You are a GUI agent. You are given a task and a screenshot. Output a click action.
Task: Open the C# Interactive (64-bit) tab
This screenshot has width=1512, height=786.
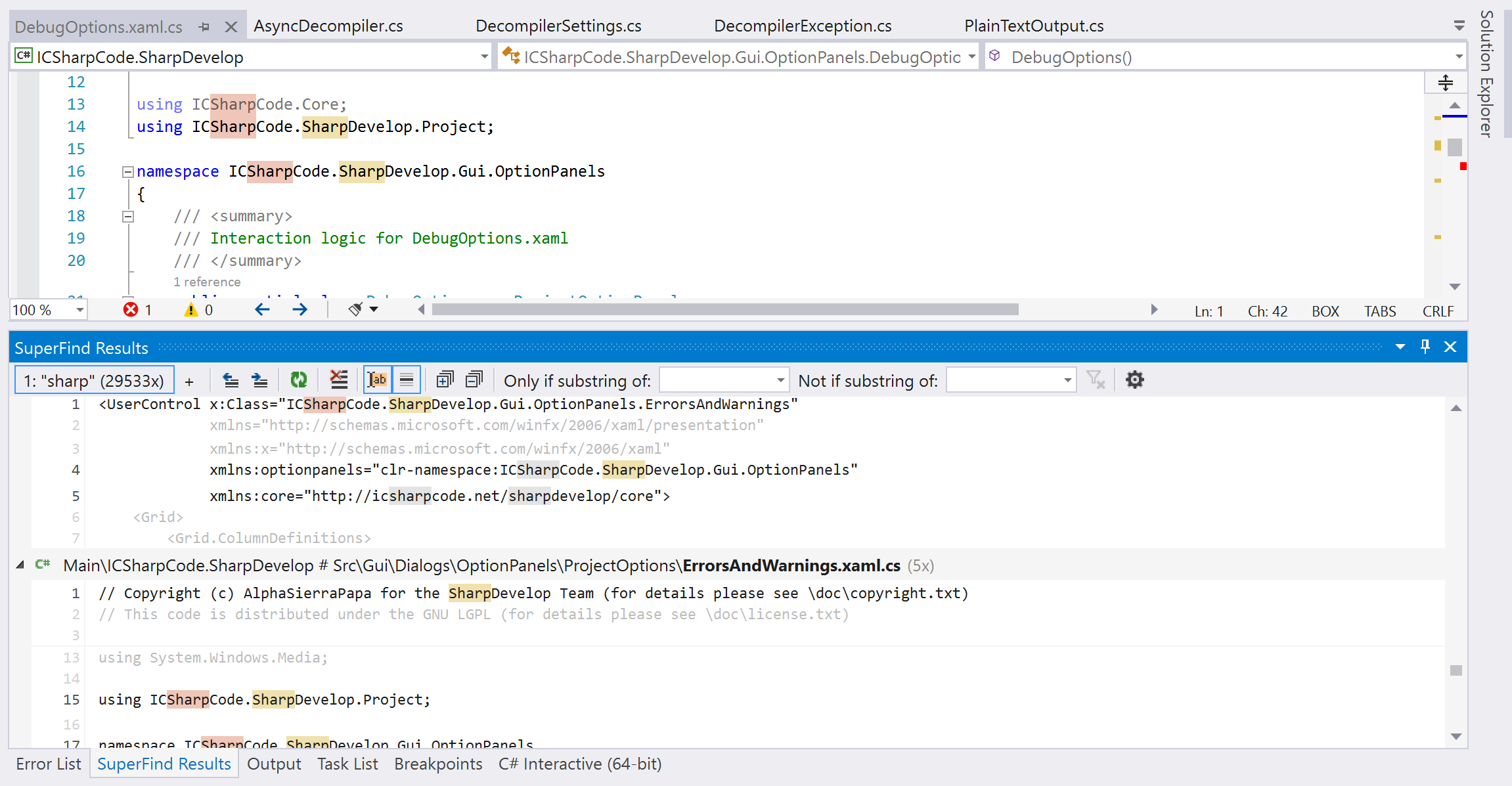coord(580,764)
